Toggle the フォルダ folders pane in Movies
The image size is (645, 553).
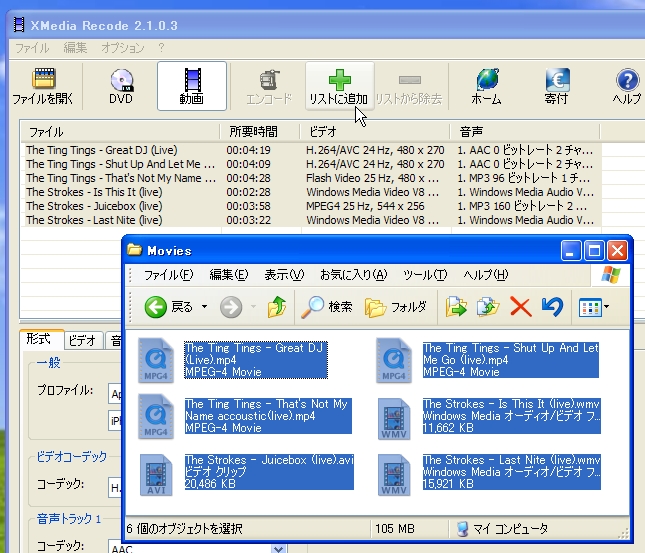396,307
